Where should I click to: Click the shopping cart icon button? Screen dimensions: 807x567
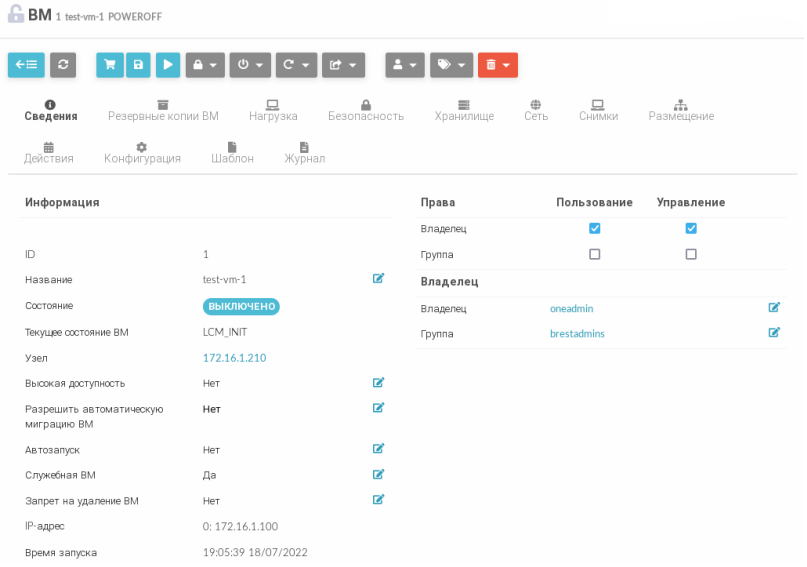point(110,65)
